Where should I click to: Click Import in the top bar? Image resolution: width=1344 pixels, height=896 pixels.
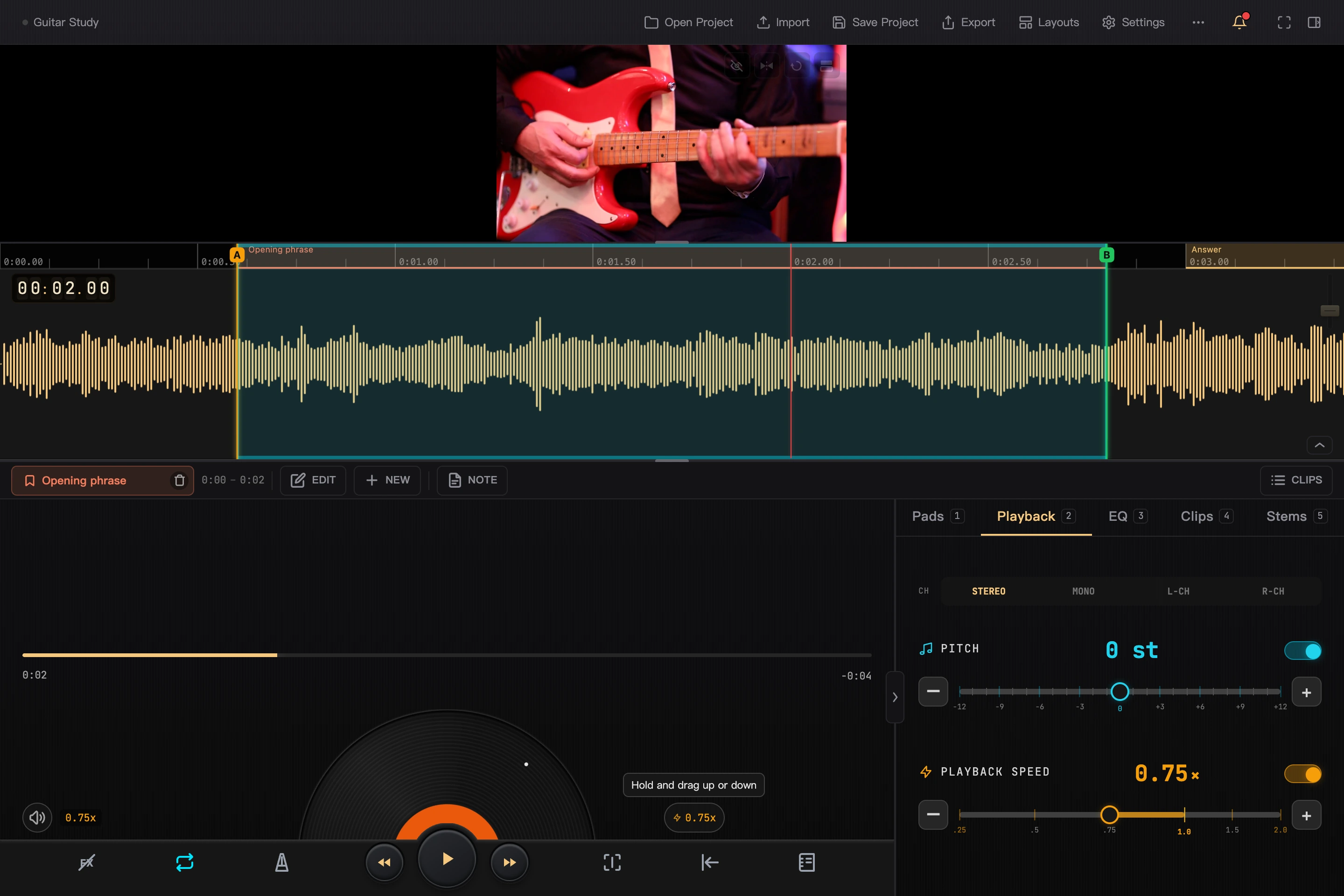tap(783, 22)
